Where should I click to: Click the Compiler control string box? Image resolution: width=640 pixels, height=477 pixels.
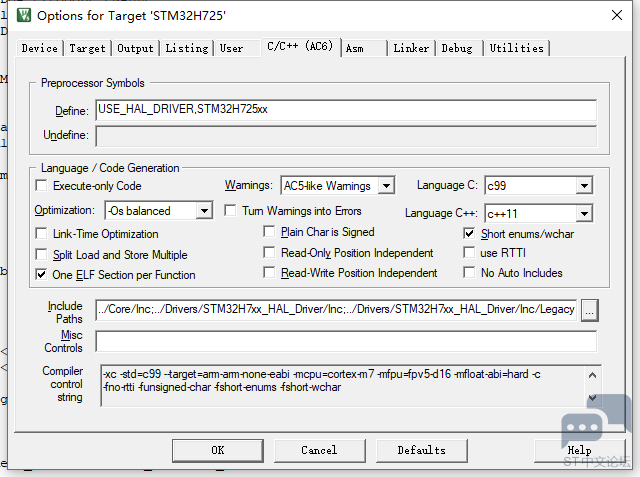pyautogui.click(x=351, y=386)
